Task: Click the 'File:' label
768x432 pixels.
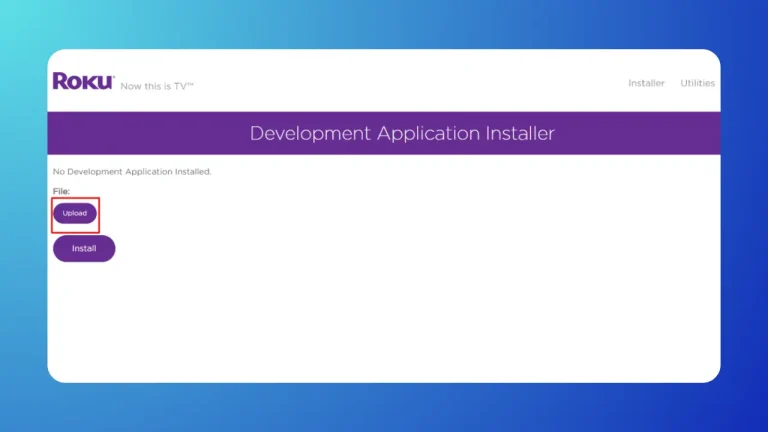Action: click(x=61, y=192)
